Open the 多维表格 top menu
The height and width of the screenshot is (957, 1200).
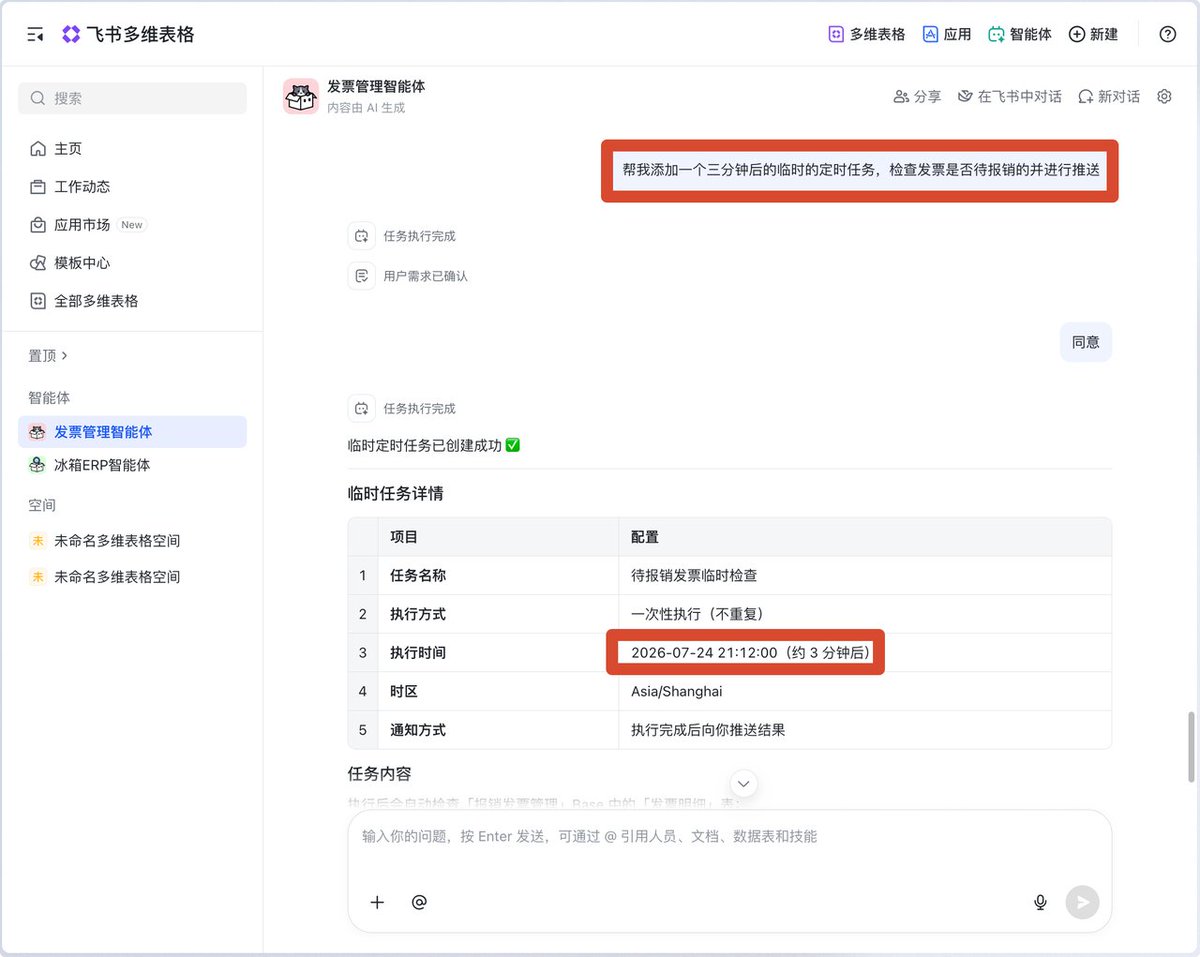[866, 34]
